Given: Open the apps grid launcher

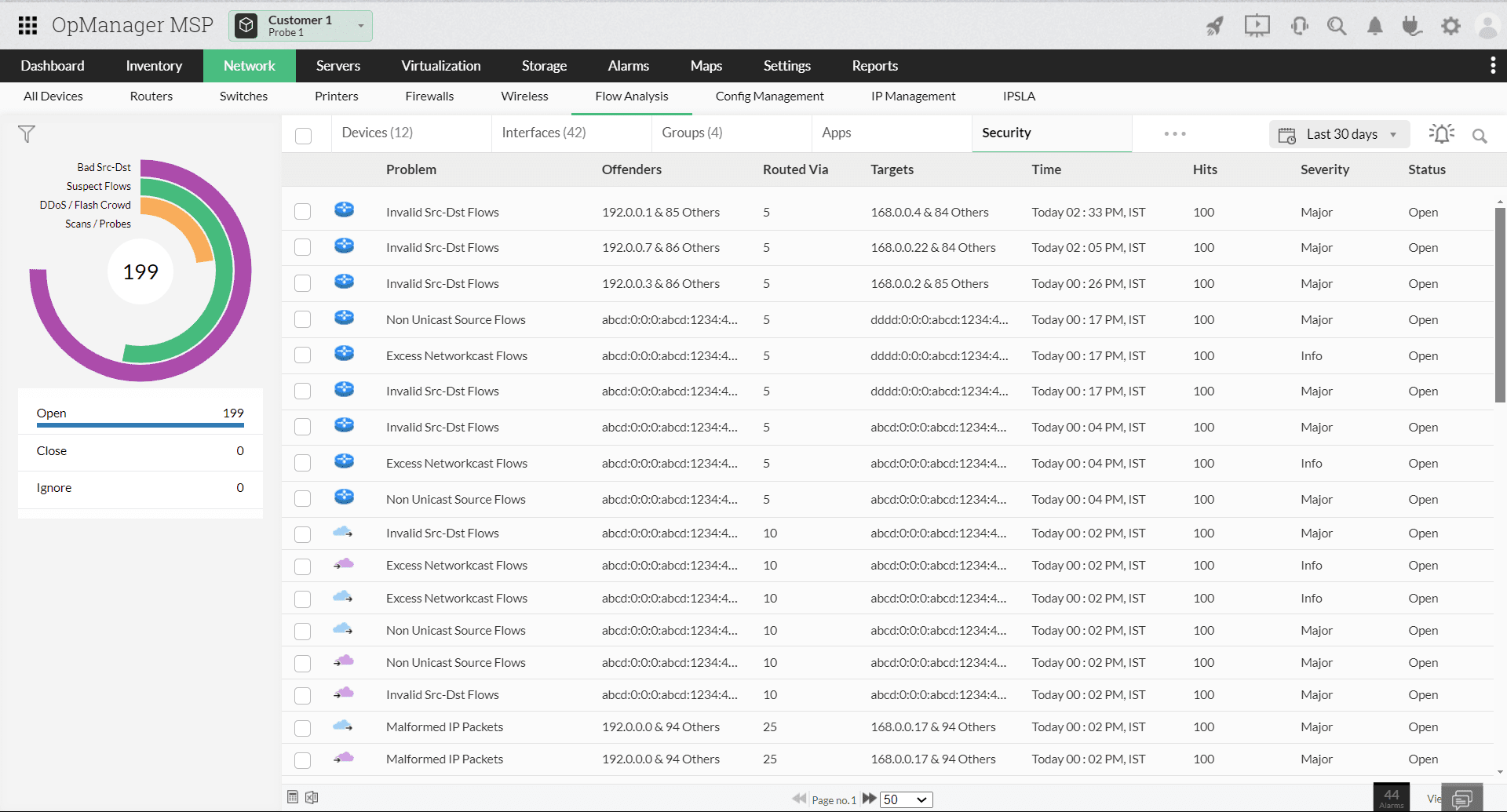Looking at the screenshot, I should (27, 26).
